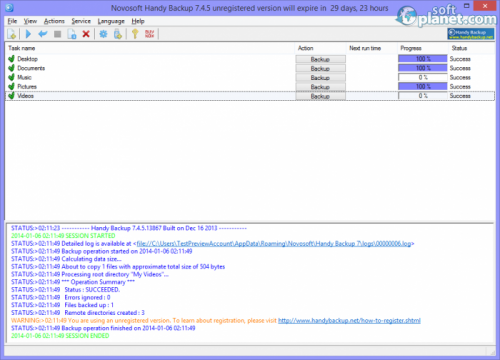Click the red Buy Now icon
The height and width of the screenshot is (360, 500).
[x=150, y=34]
